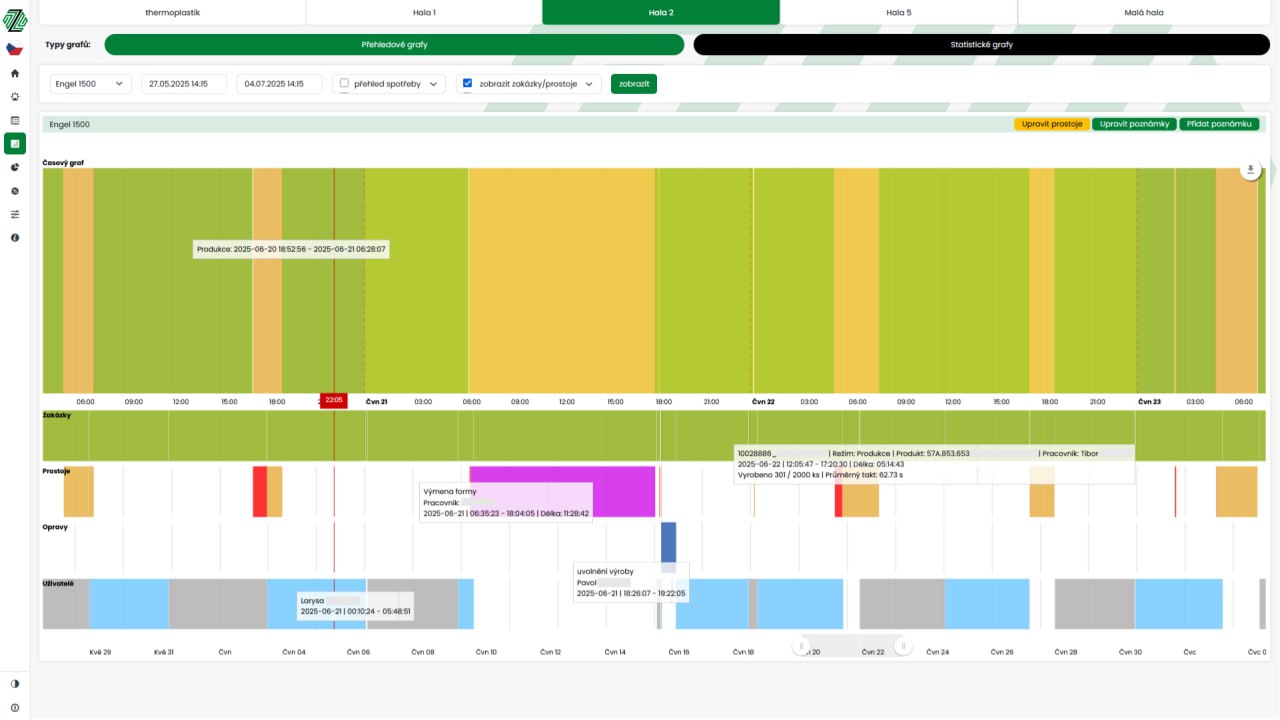Image resolution: width=1280 pixels, height=720 pixels.
Task: Click the green zobrazit button
Action: pyautogui.click(x=633, y=84)
